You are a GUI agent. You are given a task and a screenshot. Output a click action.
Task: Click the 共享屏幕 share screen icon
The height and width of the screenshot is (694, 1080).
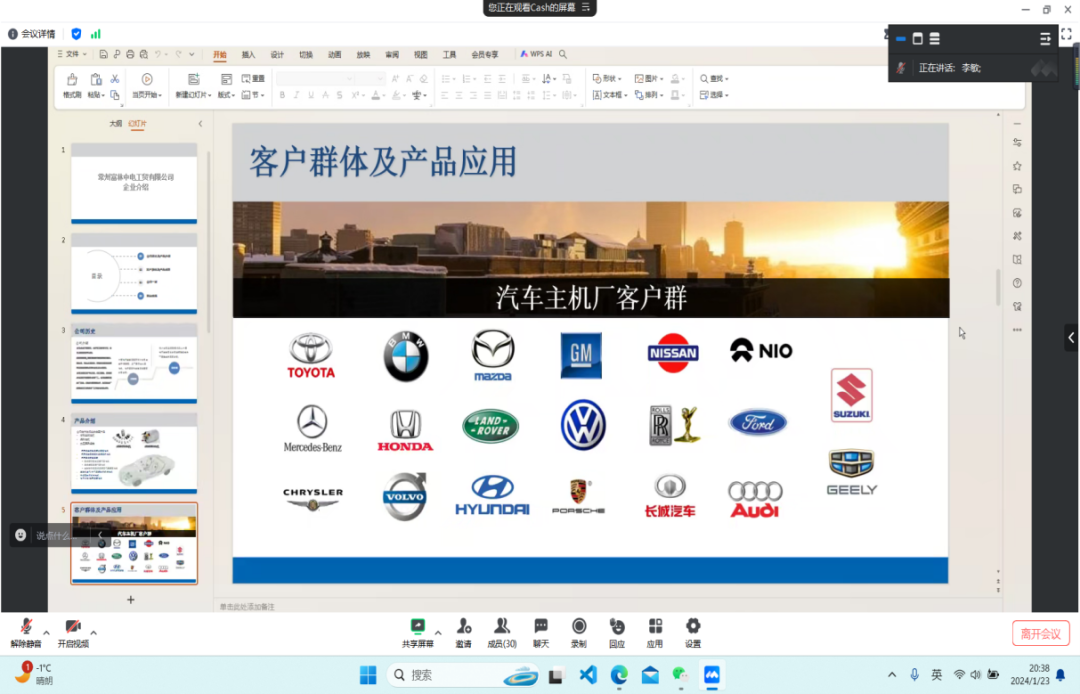tap(418, 627)
